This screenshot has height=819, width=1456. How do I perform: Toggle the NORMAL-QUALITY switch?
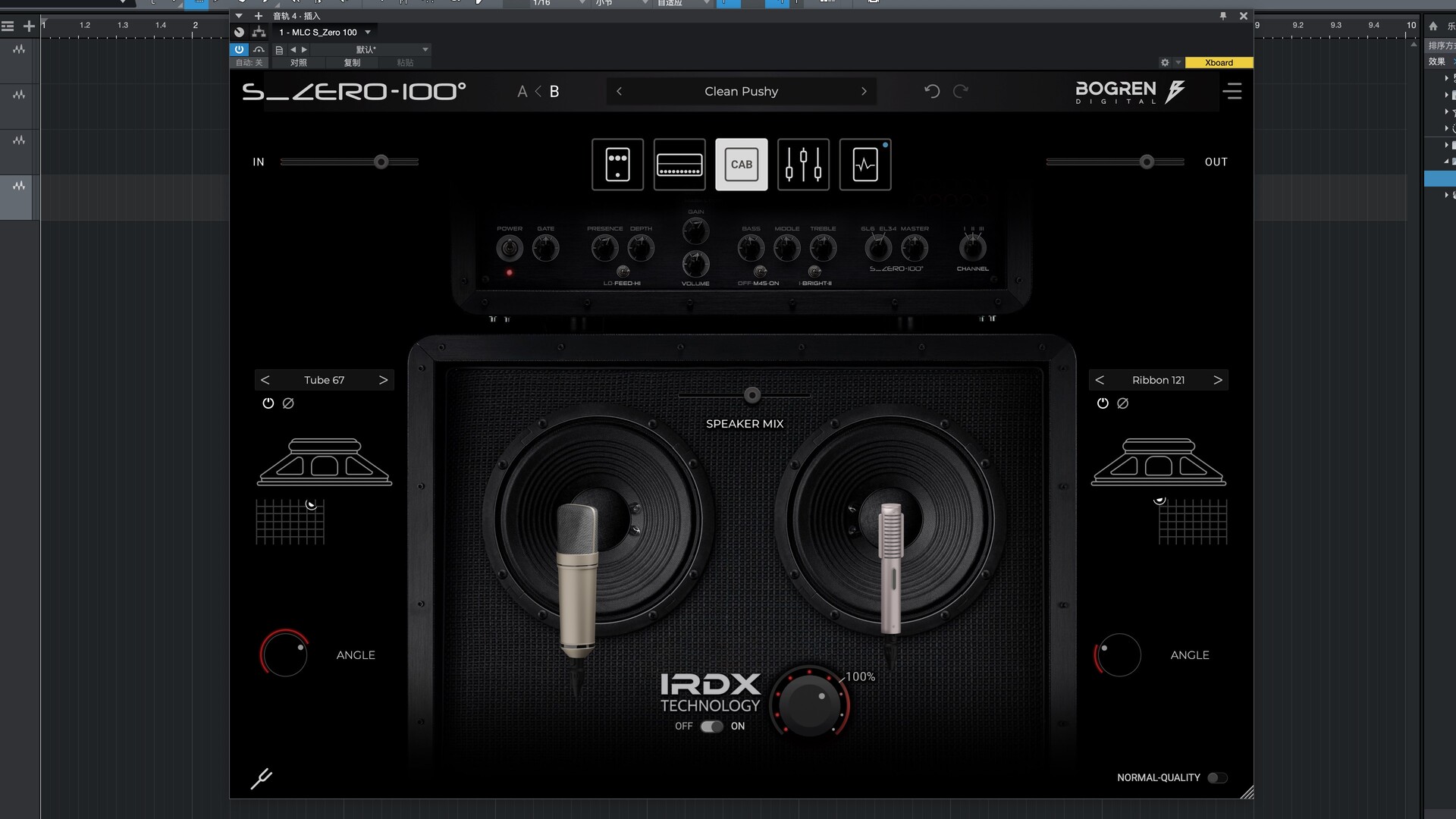pyautogui.click(x=1217, y=778)
